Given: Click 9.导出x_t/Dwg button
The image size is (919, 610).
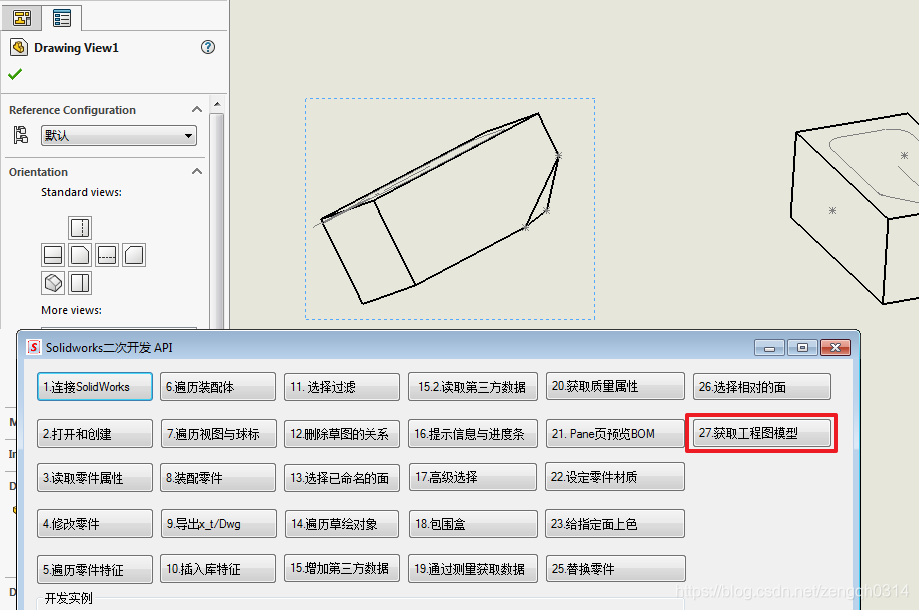Looking at the screenshot, I should [x=218, y=523].
